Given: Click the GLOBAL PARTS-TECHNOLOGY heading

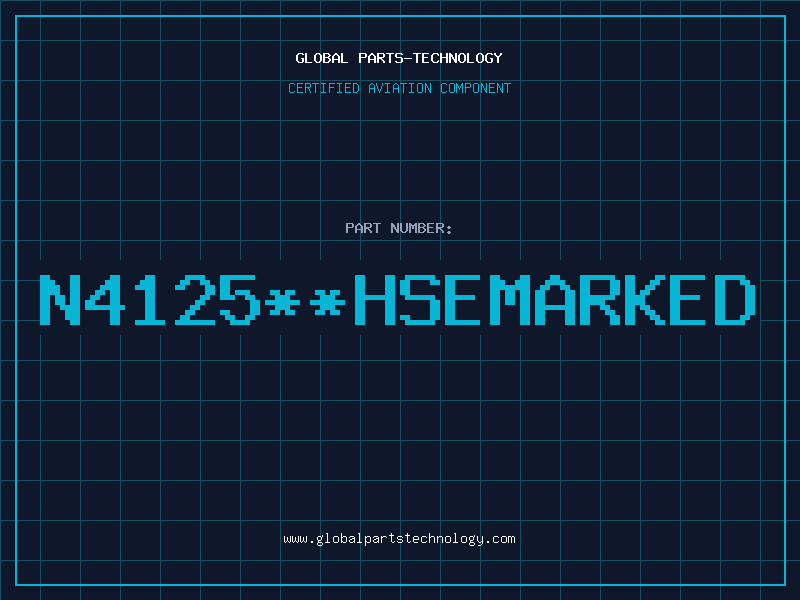Looking at the screenshot, I should coord(399,58).
